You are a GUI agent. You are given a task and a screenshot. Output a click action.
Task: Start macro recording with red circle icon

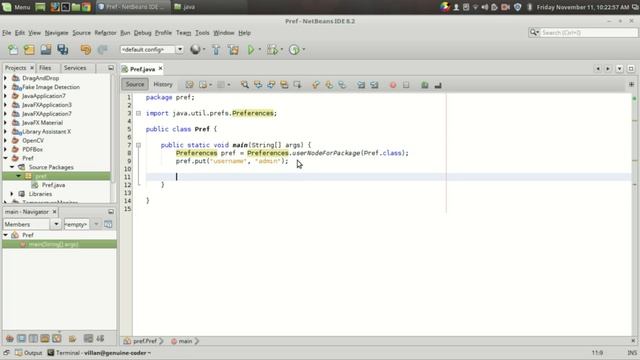(x=393, y=85)
